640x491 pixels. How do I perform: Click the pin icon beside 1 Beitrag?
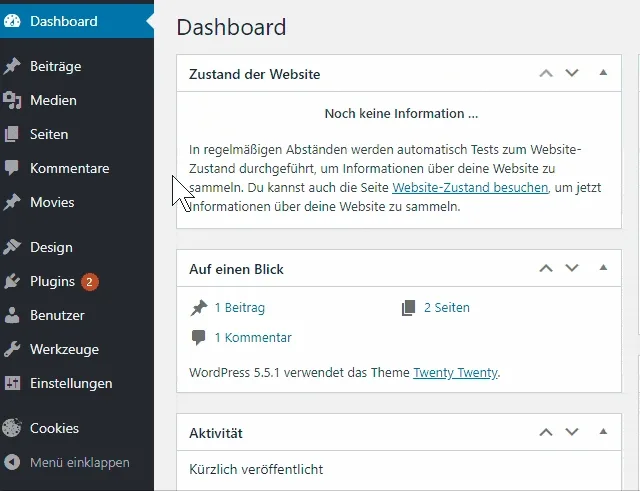(x=199, y=308)
